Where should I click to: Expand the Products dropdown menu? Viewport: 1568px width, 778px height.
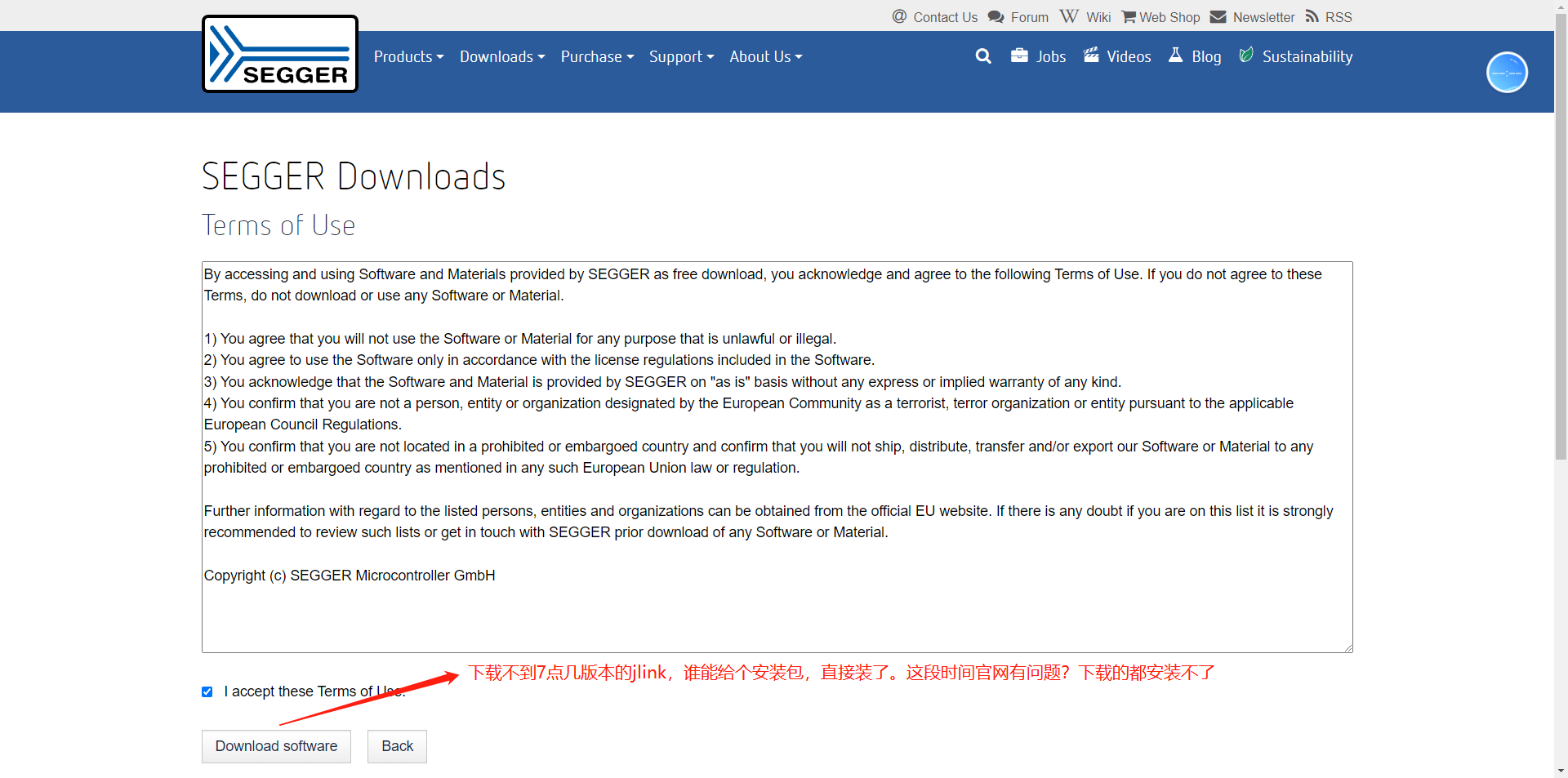point(408,56)
